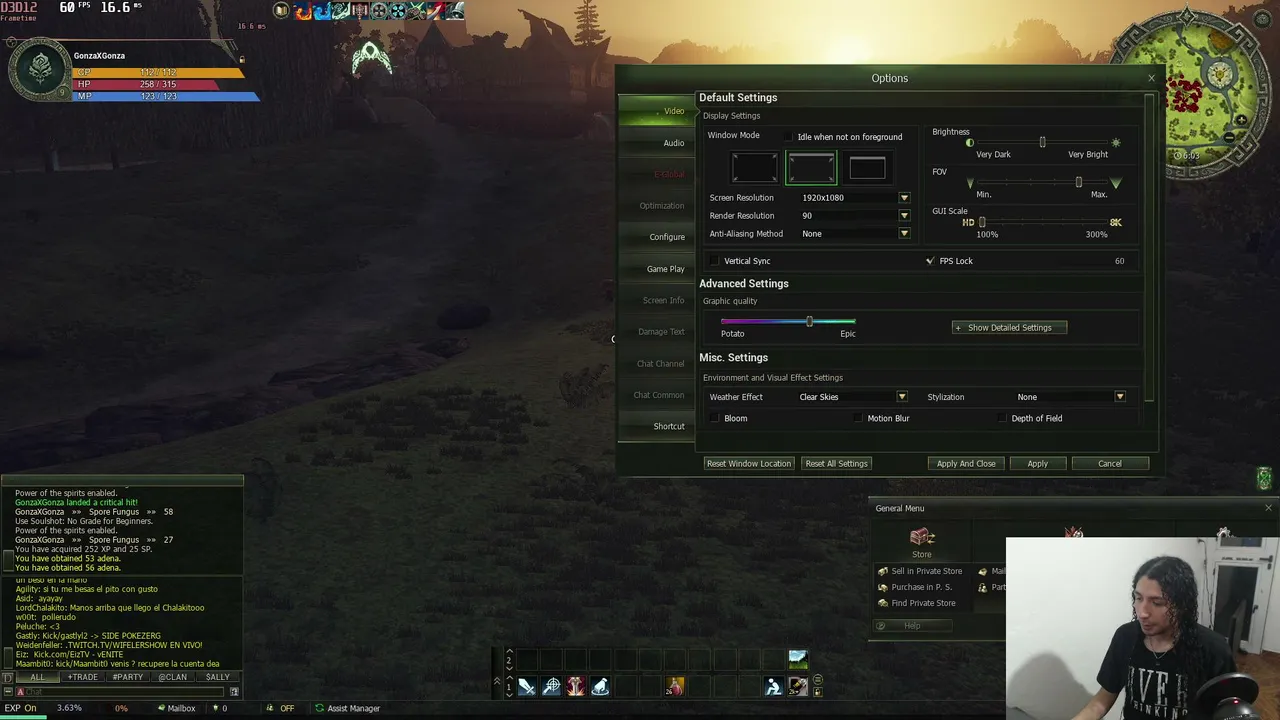The height and width of the screenshot is (720, 1280).
Task: Toggle the EXP On indicator
Action: (20, 708)
